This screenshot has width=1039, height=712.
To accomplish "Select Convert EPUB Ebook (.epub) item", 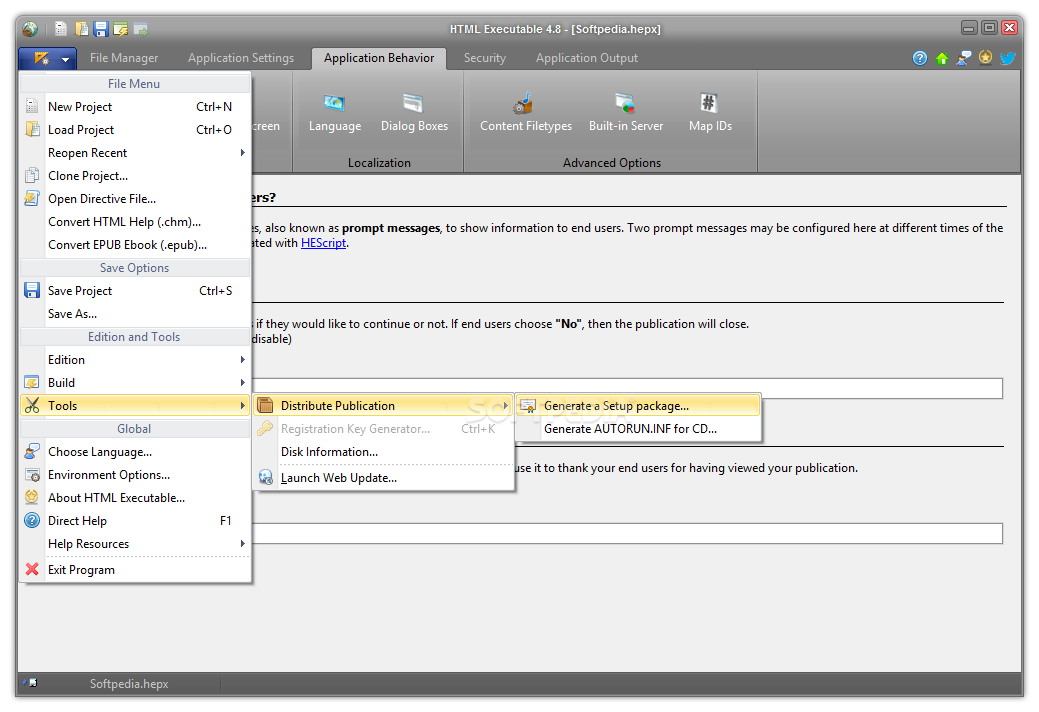I will click(x=135, y=245).
